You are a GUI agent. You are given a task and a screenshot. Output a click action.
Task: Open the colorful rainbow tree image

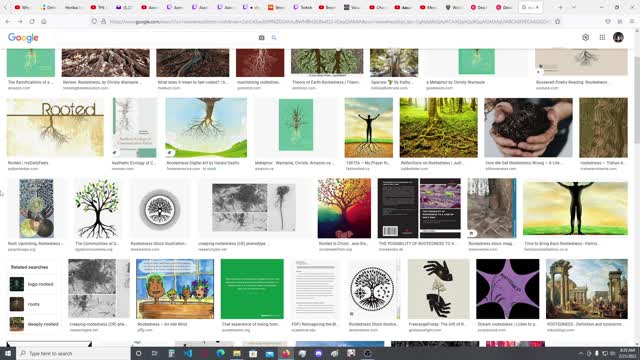[344, 208]
